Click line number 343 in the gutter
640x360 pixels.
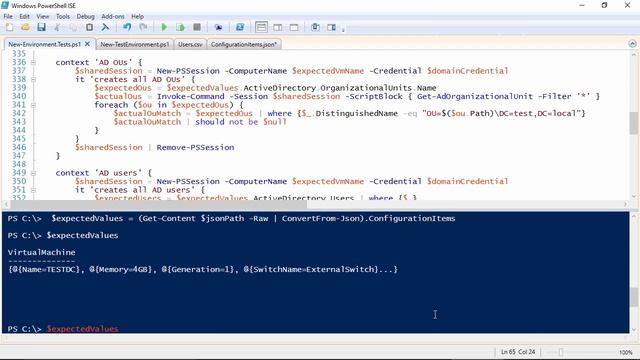19,122
